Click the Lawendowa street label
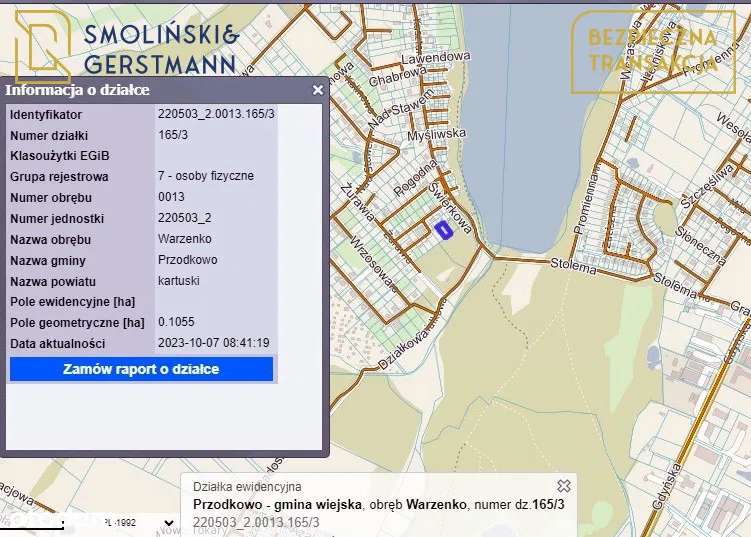This screenshot has height=537, width=751. tap(439, 58)
